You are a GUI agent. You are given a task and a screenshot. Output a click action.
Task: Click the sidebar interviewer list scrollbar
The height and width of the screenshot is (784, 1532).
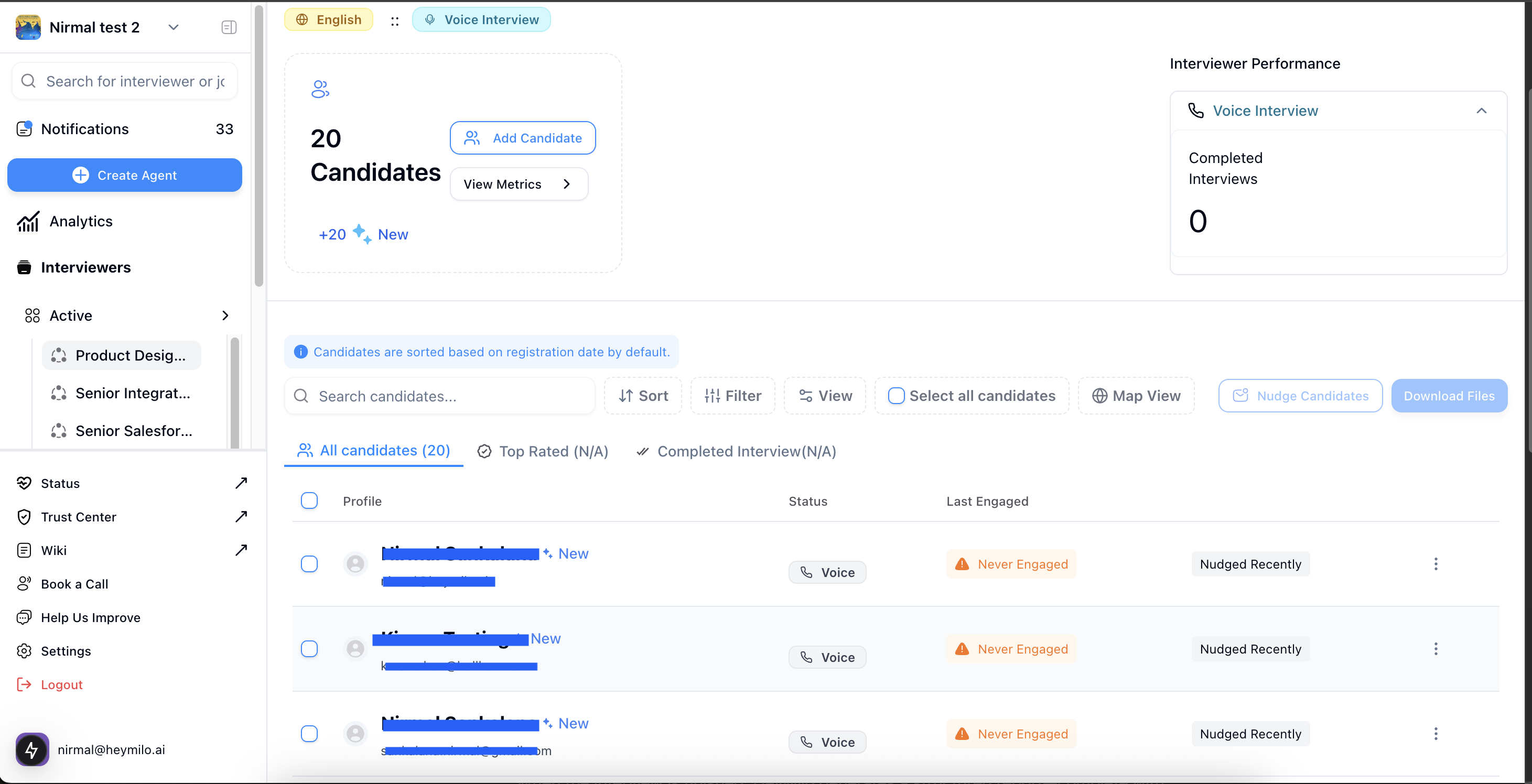click(x=235, y=393)
